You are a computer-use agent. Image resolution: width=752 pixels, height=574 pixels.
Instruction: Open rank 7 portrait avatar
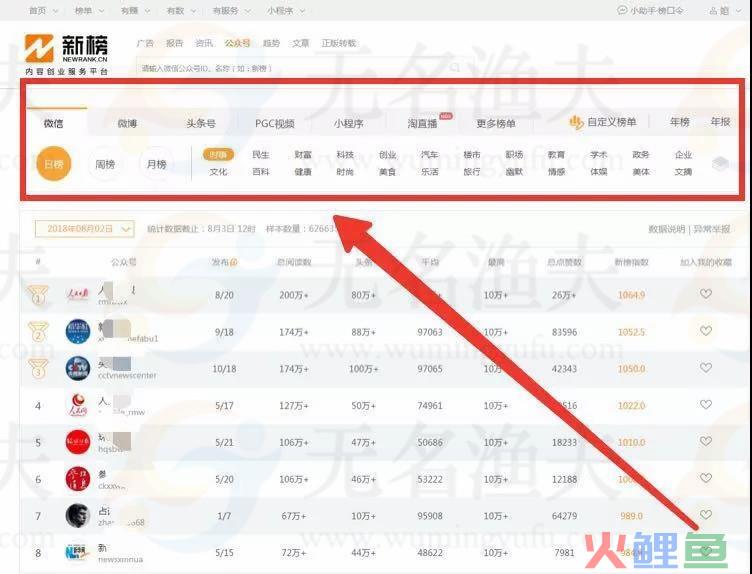[x=78, y=515]
